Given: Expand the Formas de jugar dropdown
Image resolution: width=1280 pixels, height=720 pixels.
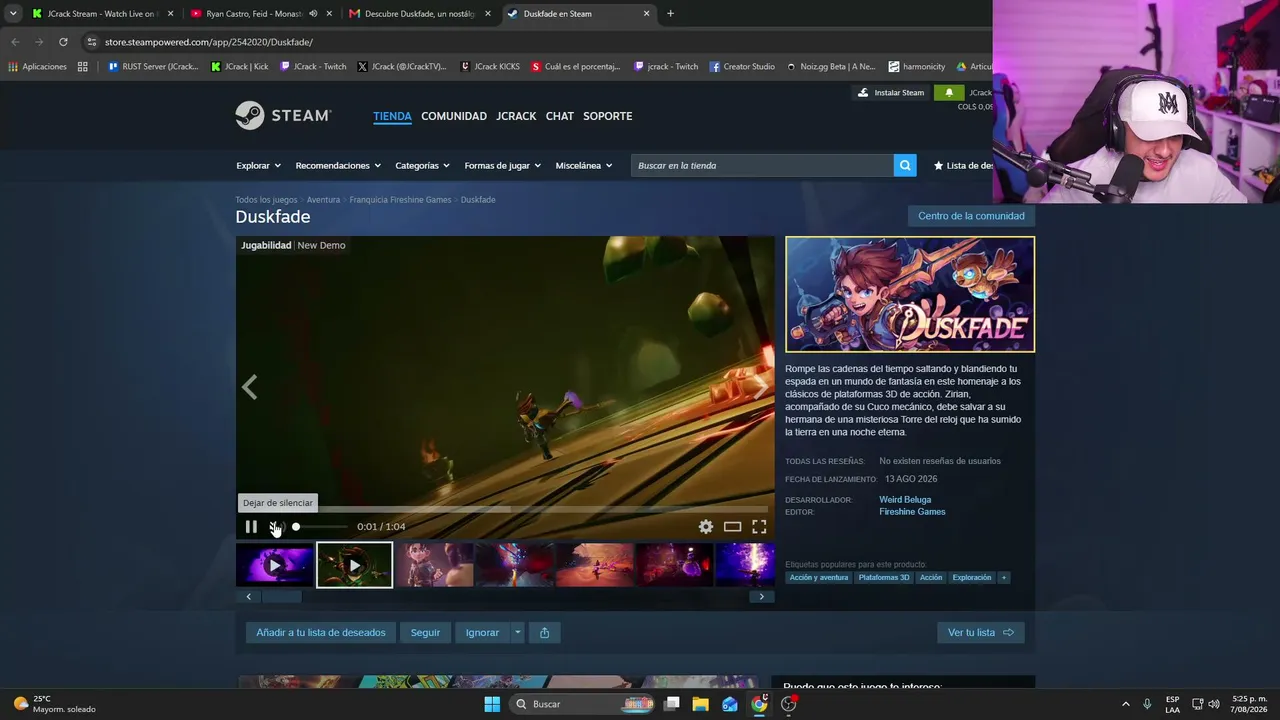Looking at the screenshot, I should point(502,166).
